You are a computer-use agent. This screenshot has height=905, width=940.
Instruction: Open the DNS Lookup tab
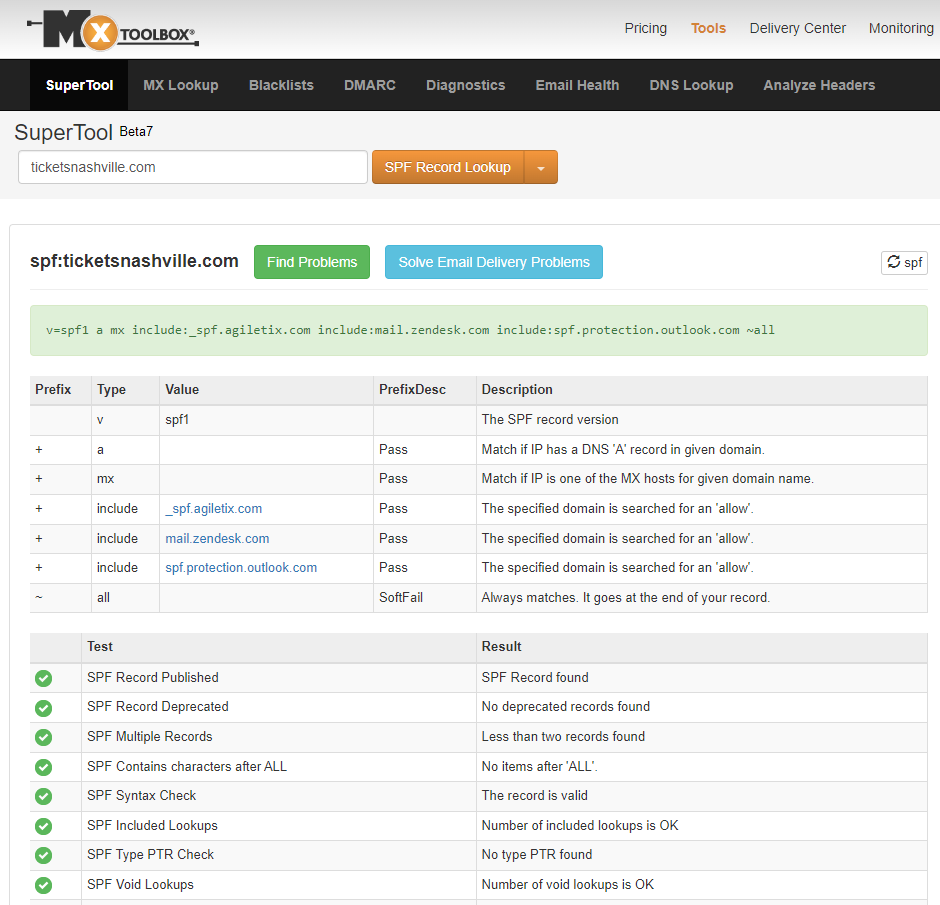pos(691,85)
